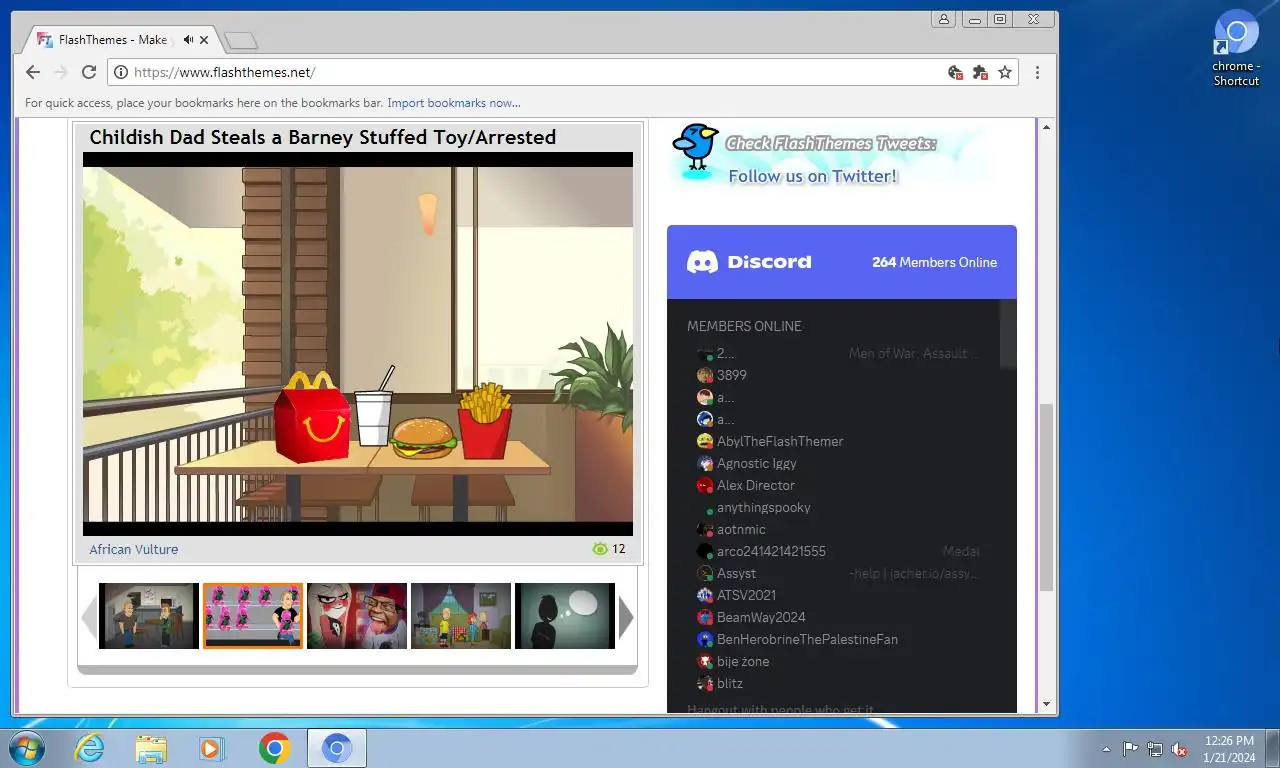Image resolution: width=1280 pixels, height=768 pixels.
Task: Click the avatar next to BeamWay2024
Action: pos(705,617)
